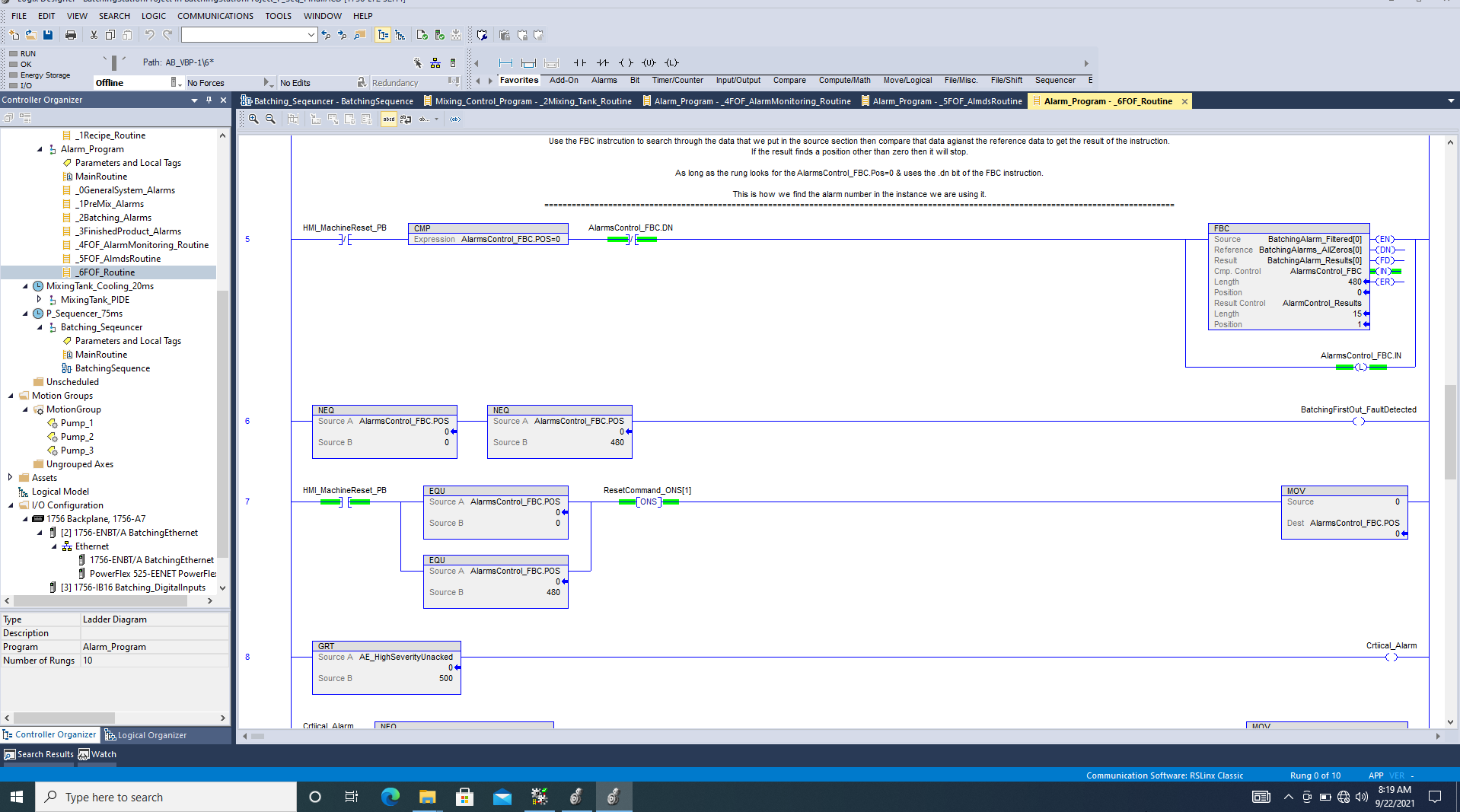Open the Watch panel tab
This screenshot has width=1460, height=812.
(97, 754)
